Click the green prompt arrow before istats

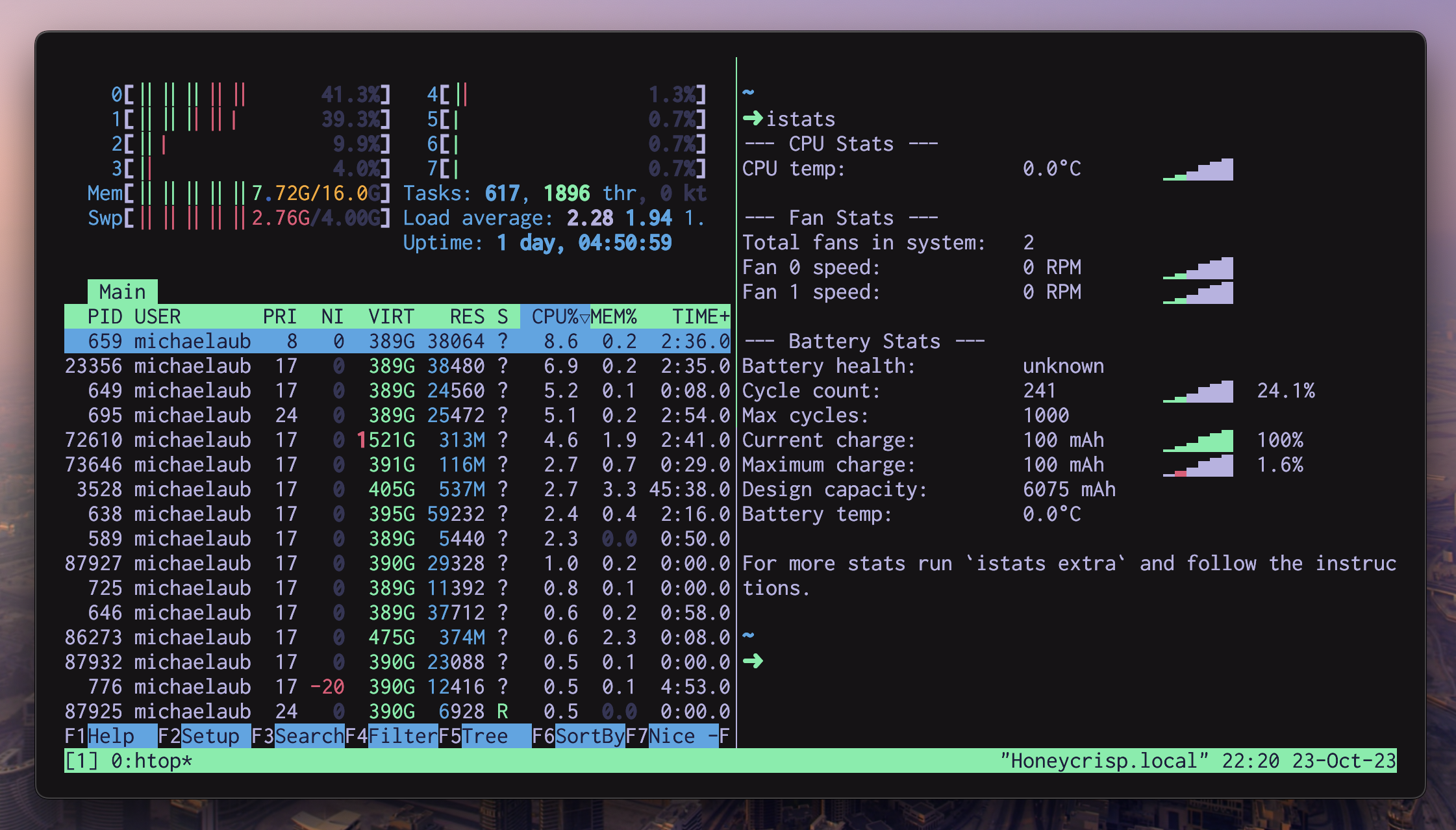753,118
